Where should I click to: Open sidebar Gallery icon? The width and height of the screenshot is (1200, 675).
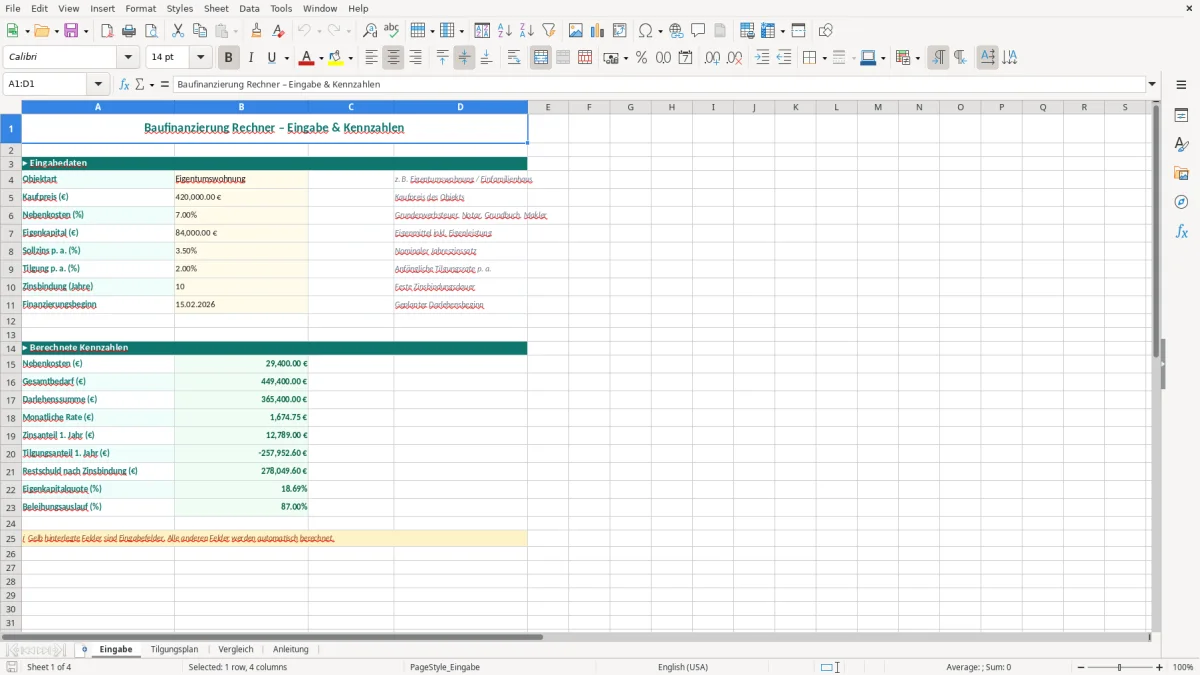tap(1181, 173)
